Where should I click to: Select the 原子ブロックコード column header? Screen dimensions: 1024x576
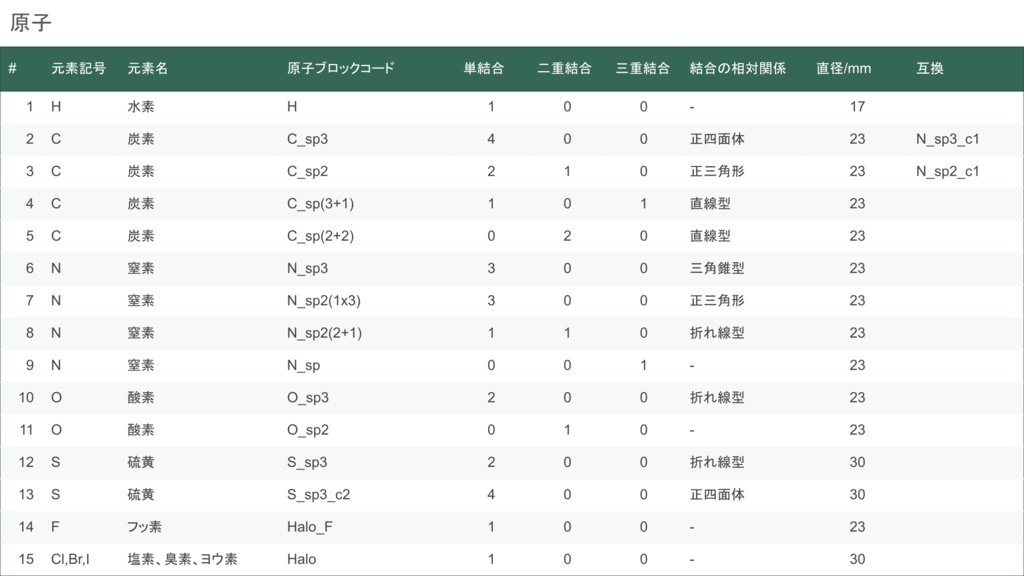tap(340, 69)
